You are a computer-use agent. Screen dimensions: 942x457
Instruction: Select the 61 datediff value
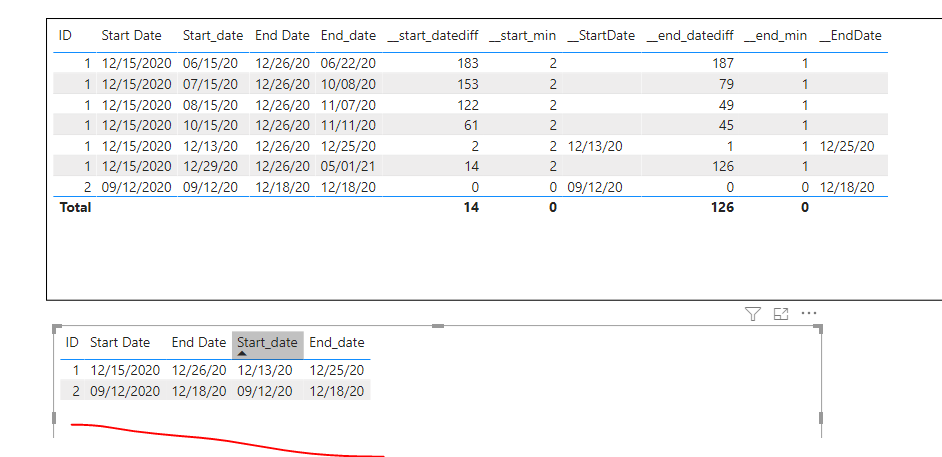point(472,126)
